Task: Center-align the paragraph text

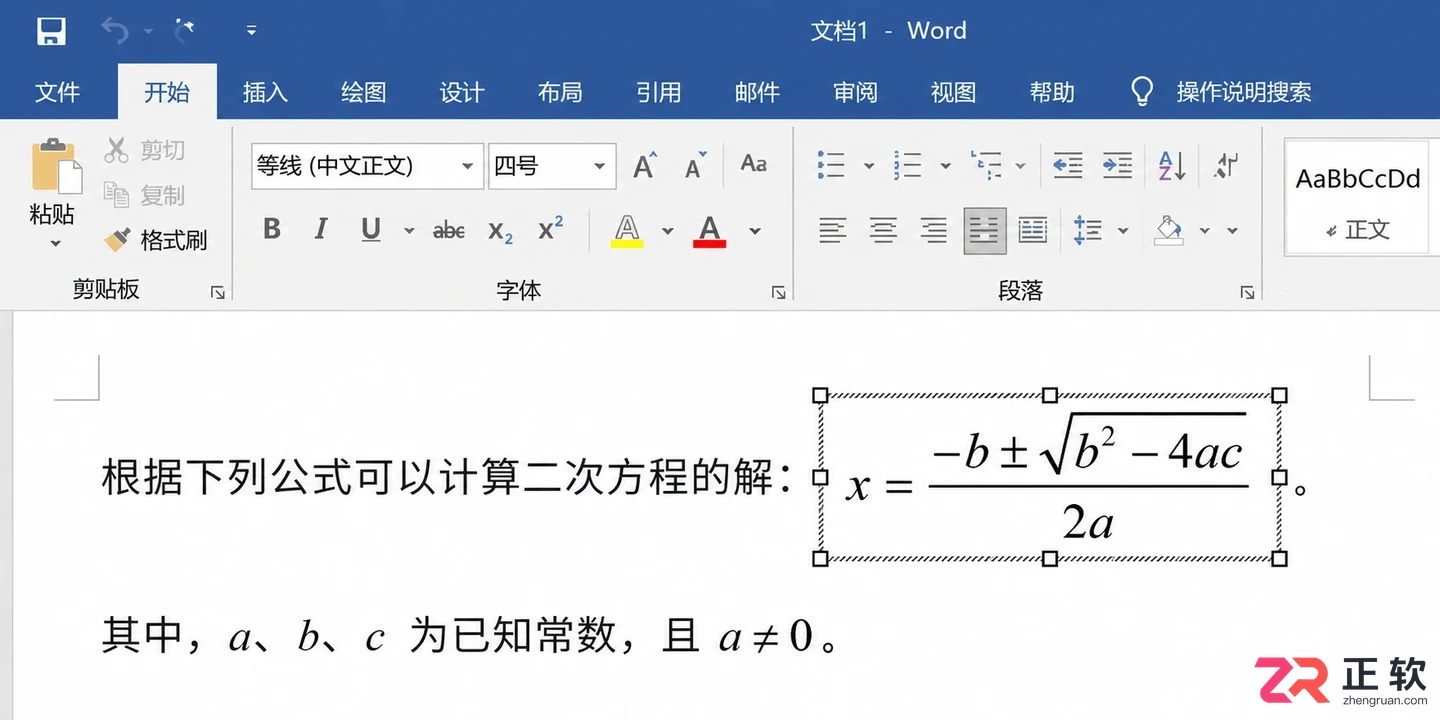Action: [883, 231]
